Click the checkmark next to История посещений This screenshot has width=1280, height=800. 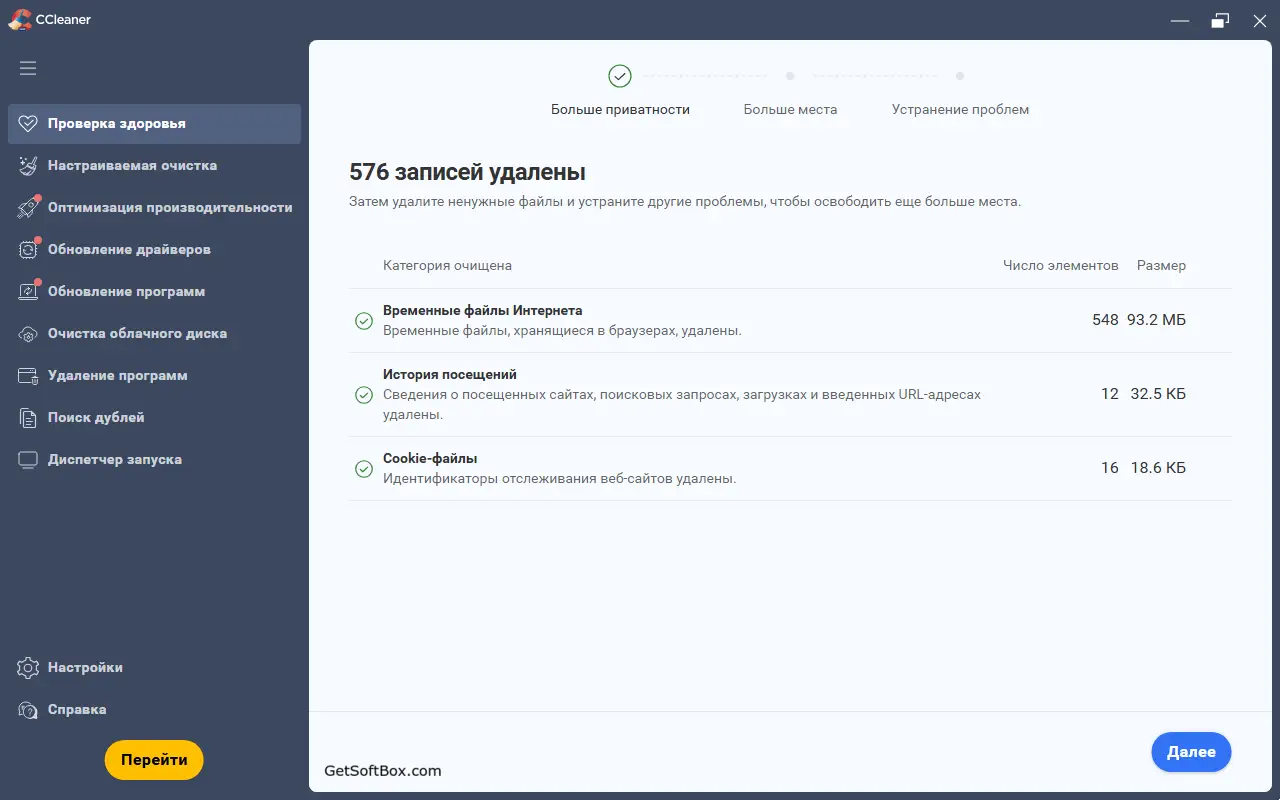(x=364, y=395)
